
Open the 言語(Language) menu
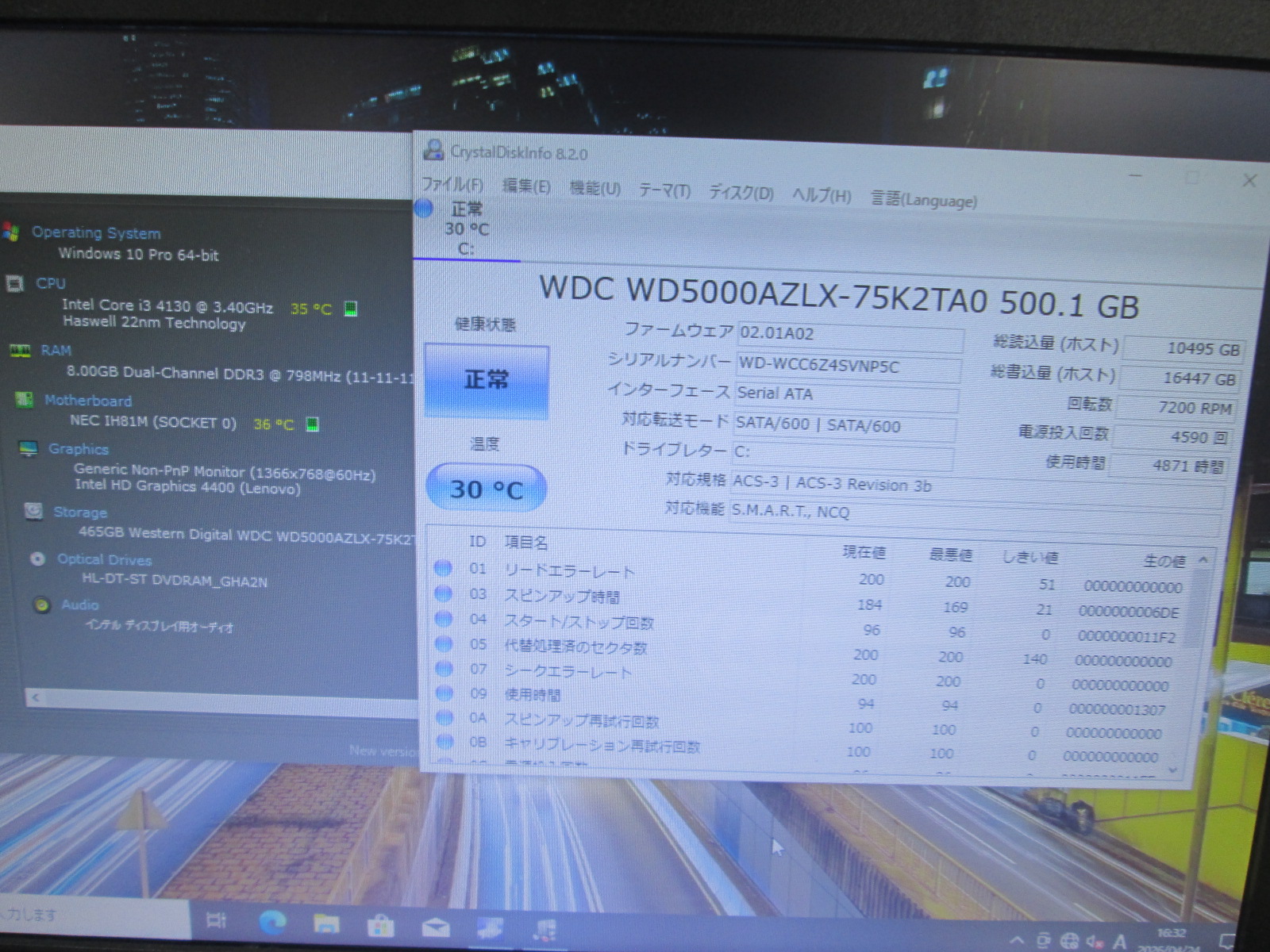tap(923, 199)
